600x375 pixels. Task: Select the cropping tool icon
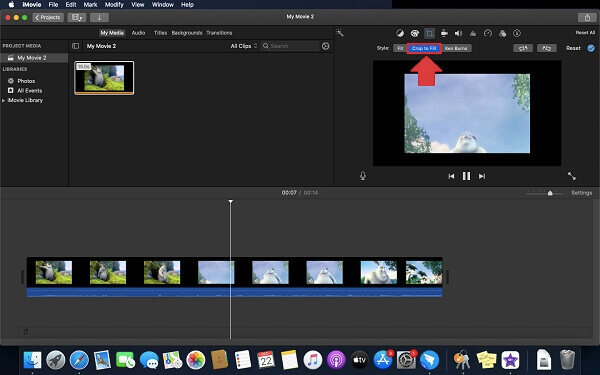pyautogui.click(x=429, y=33)
